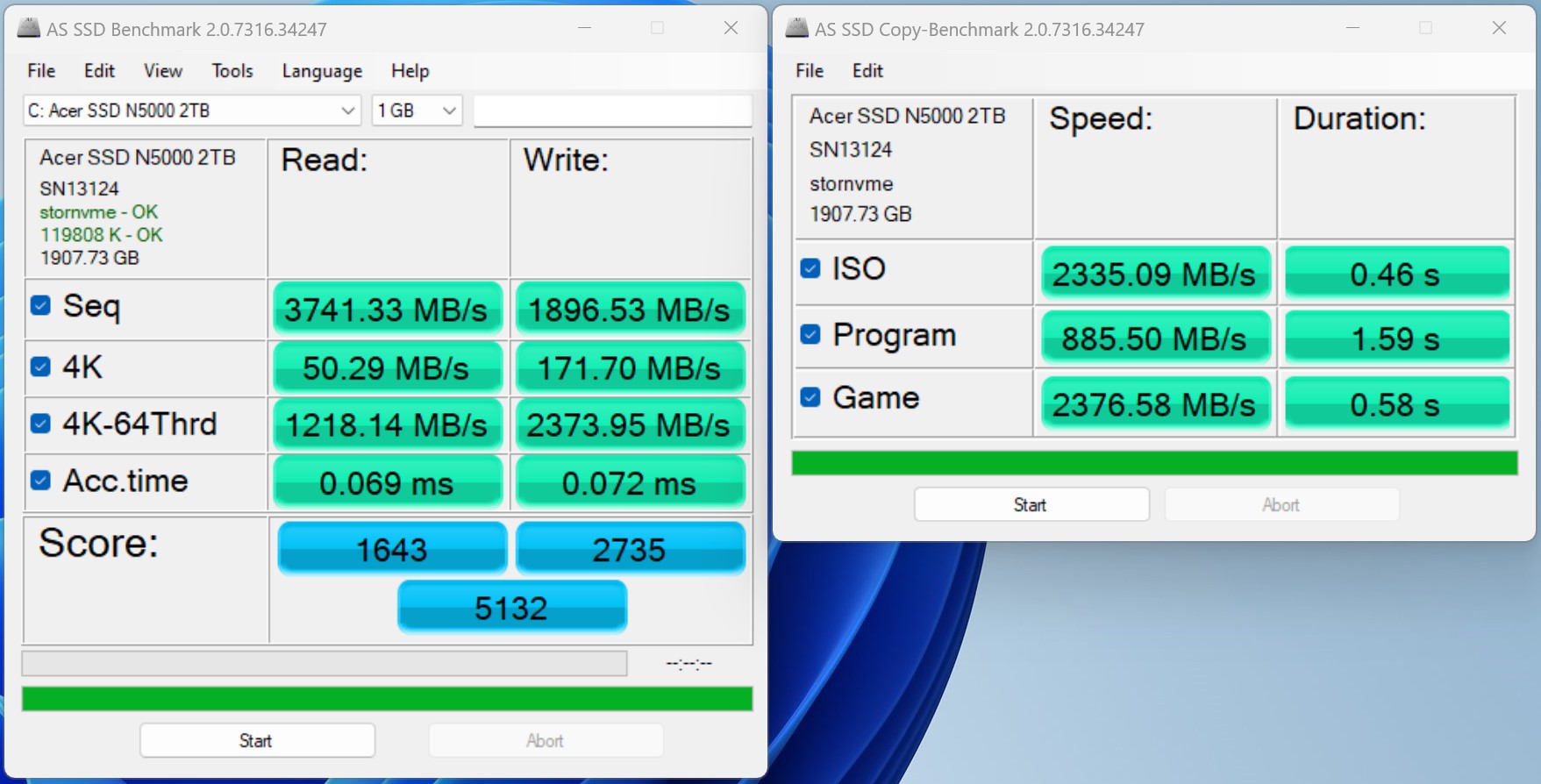This screenshot has width=1541, height=784.
Task: Click the Seq write result 1896.53 MB/s
Action: 630,310
